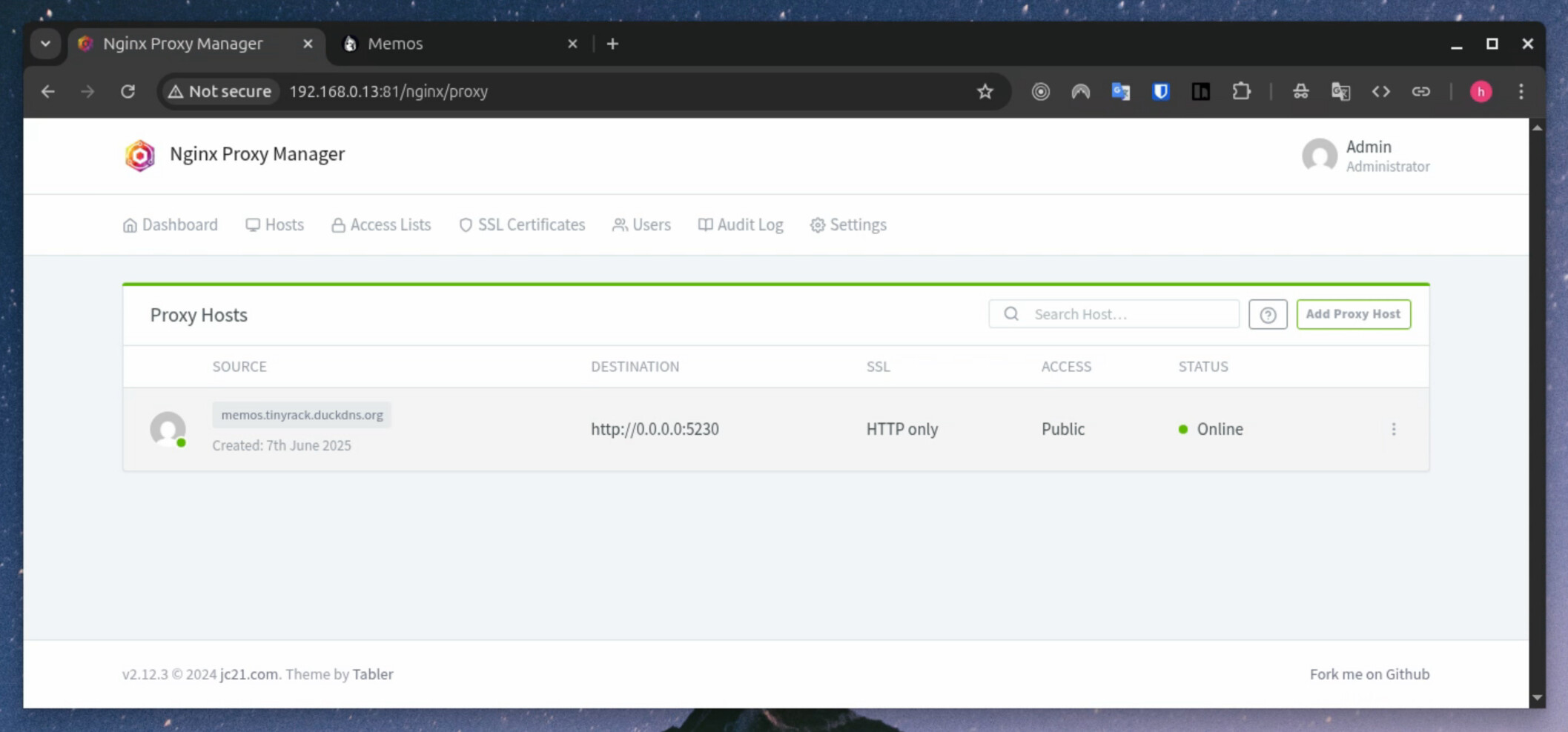Open the Users page

(x=641, y=224)
